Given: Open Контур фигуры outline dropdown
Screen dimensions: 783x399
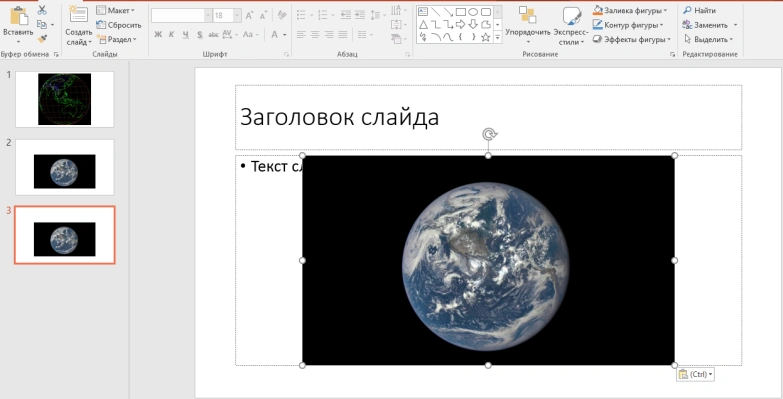Looking at the screenshot, I should tap(628, 24).
